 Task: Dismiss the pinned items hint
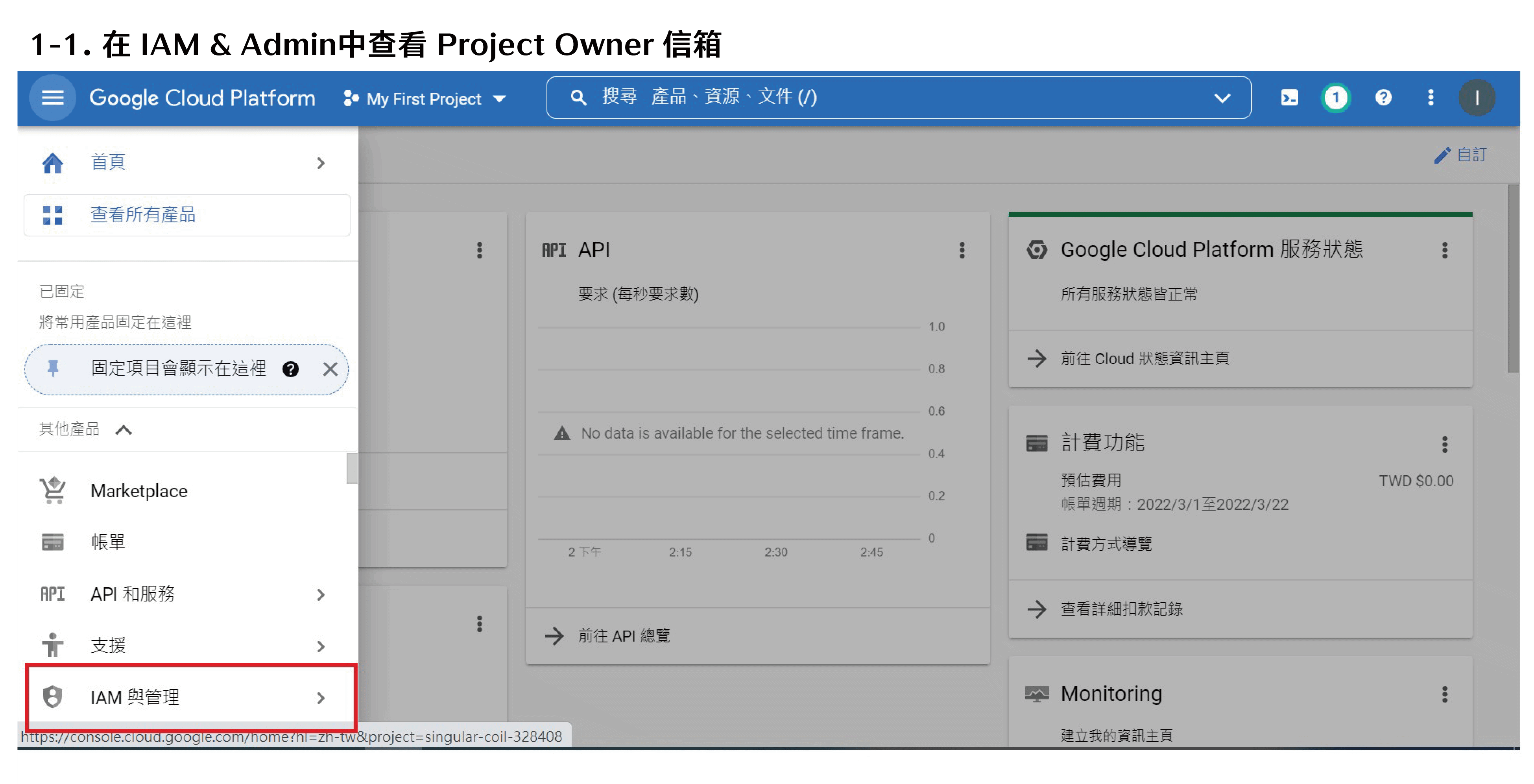coord(330,369)
